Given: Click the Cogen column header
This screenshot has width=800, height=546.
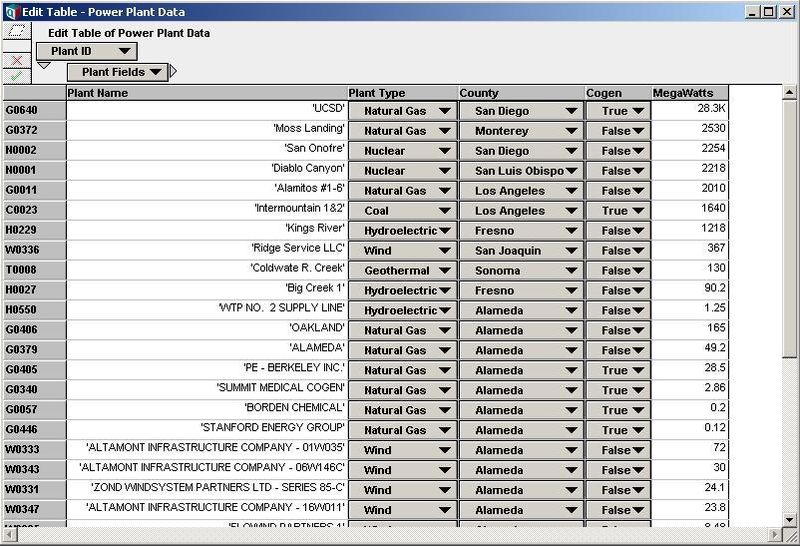Looking at the screenshot, I should [618, 93].
